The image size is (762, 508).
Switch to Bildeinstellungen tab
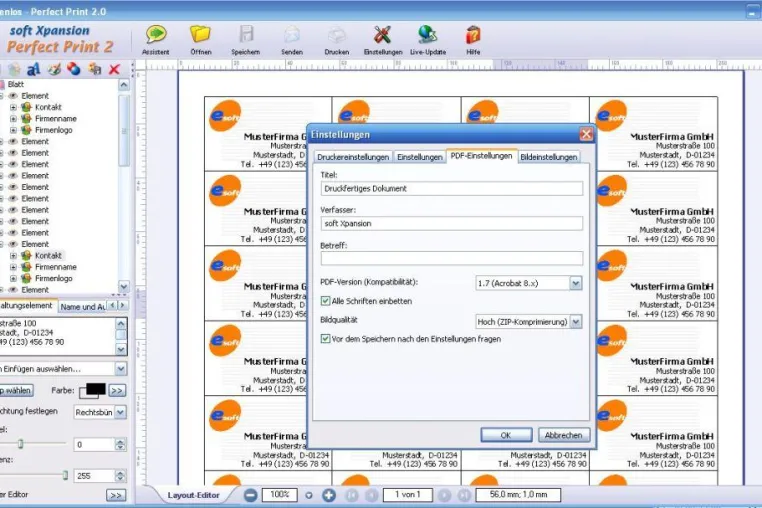coord(549,157)
